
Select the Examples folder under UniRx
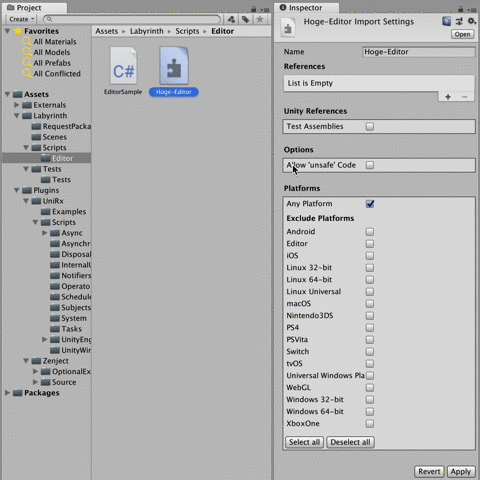(x=63, y=212)
